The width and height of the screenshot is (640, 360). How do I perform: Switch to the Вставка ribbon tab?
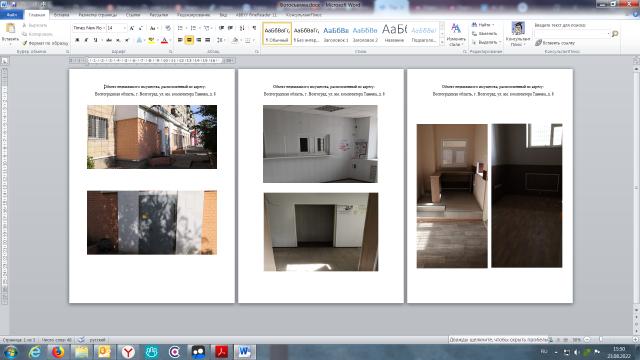click(62, 15)
